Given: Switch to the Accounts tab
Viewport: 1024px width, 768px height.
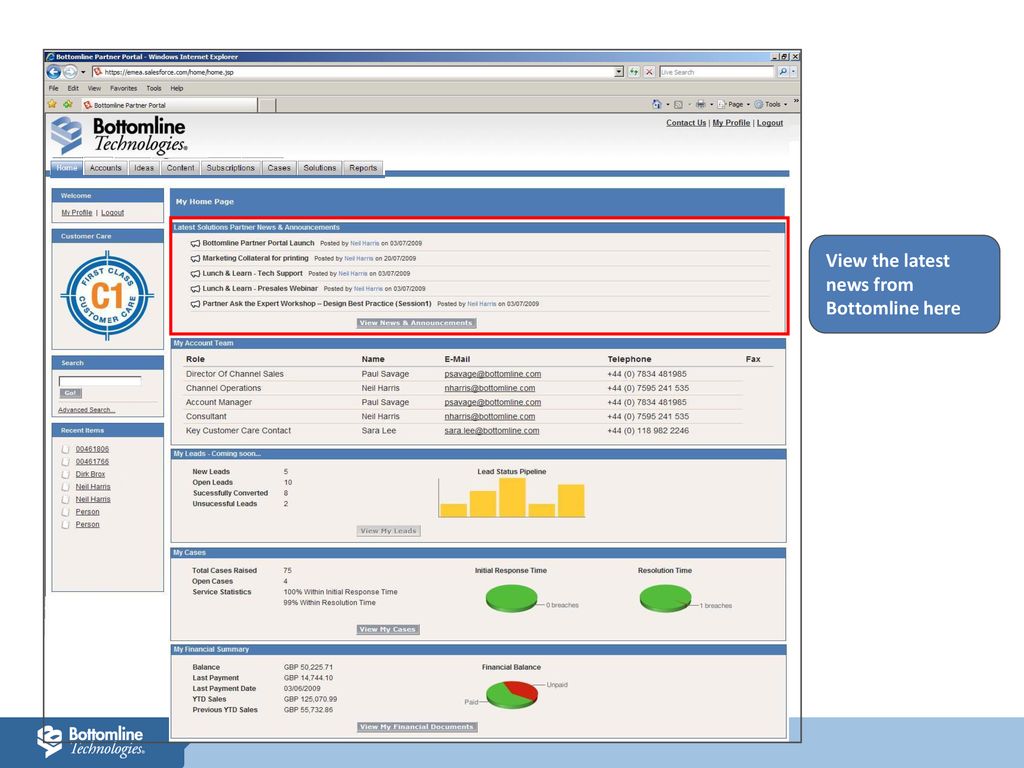Looking at the screenshot, I should pyautogui.click(x=106, y=168).
